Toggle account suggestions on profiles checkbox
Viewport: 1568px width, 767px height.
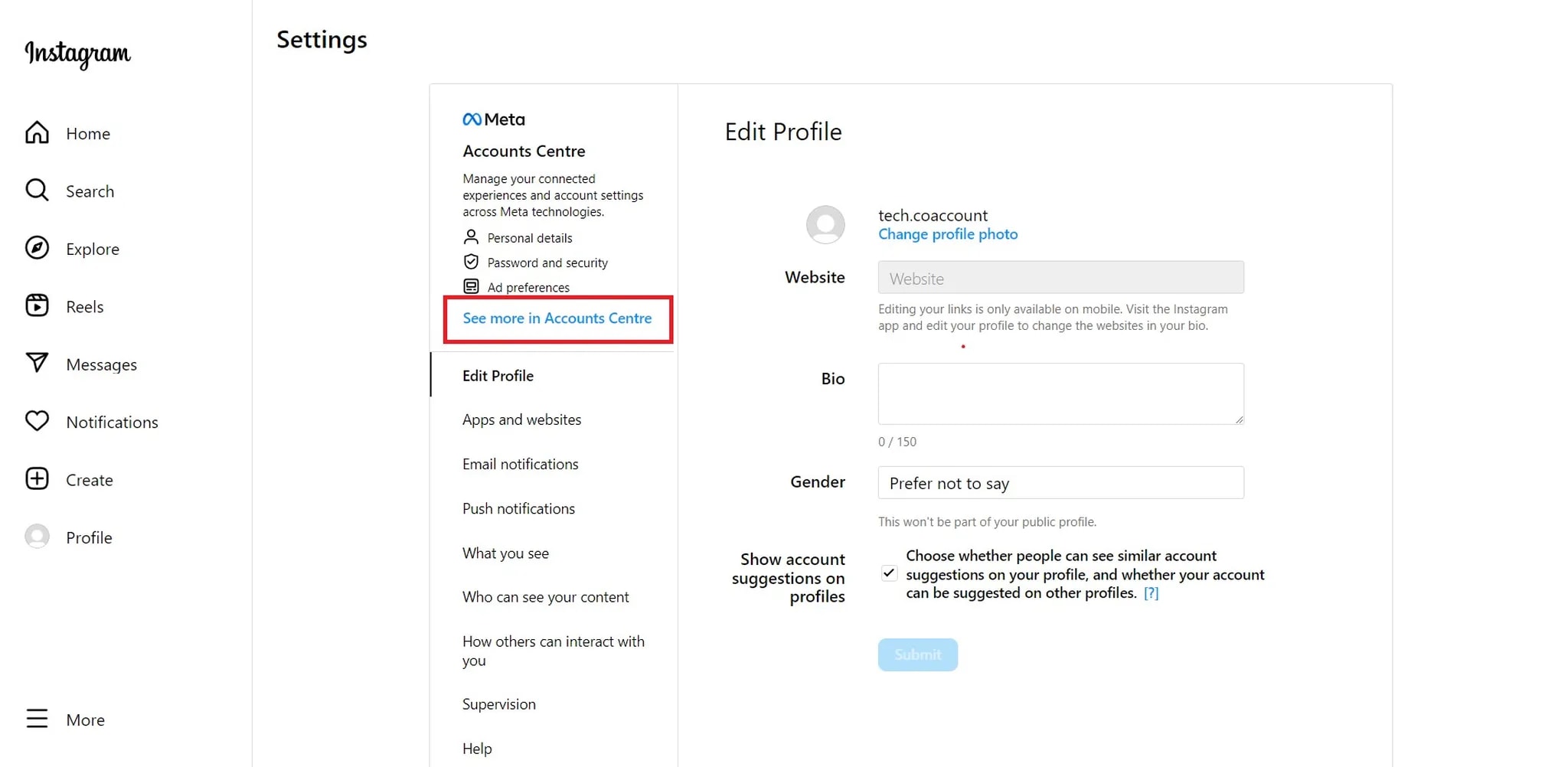click(x=889, y=573)
